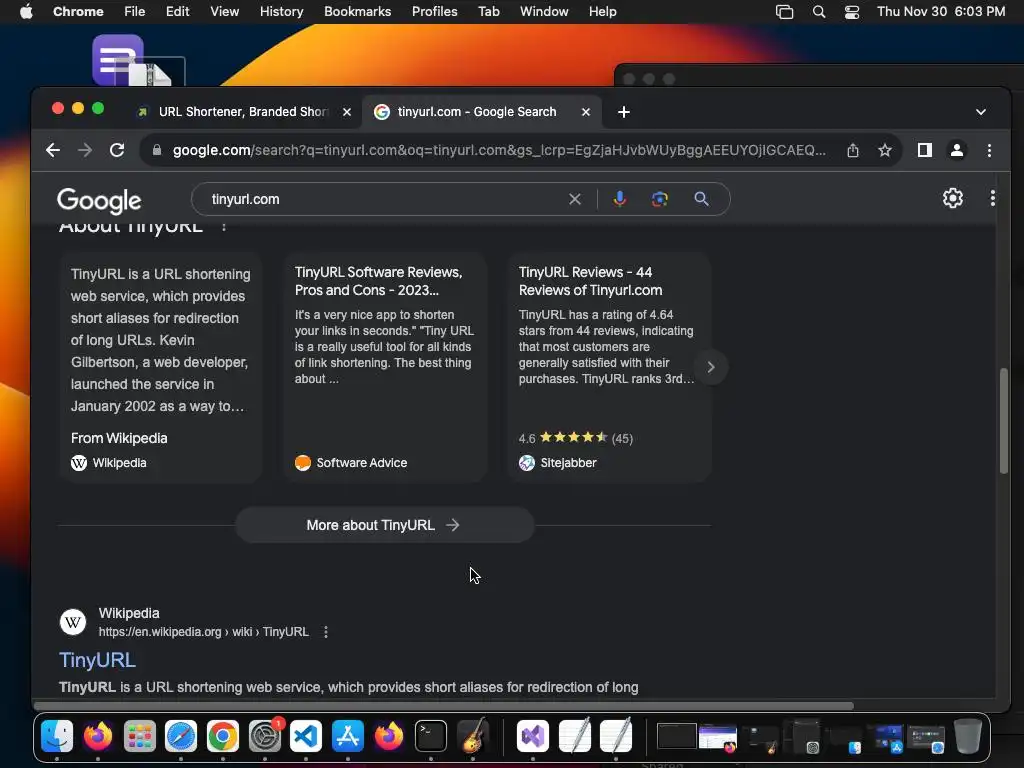
Task: Clear the search box with the X
Action: tap(575, 199)
